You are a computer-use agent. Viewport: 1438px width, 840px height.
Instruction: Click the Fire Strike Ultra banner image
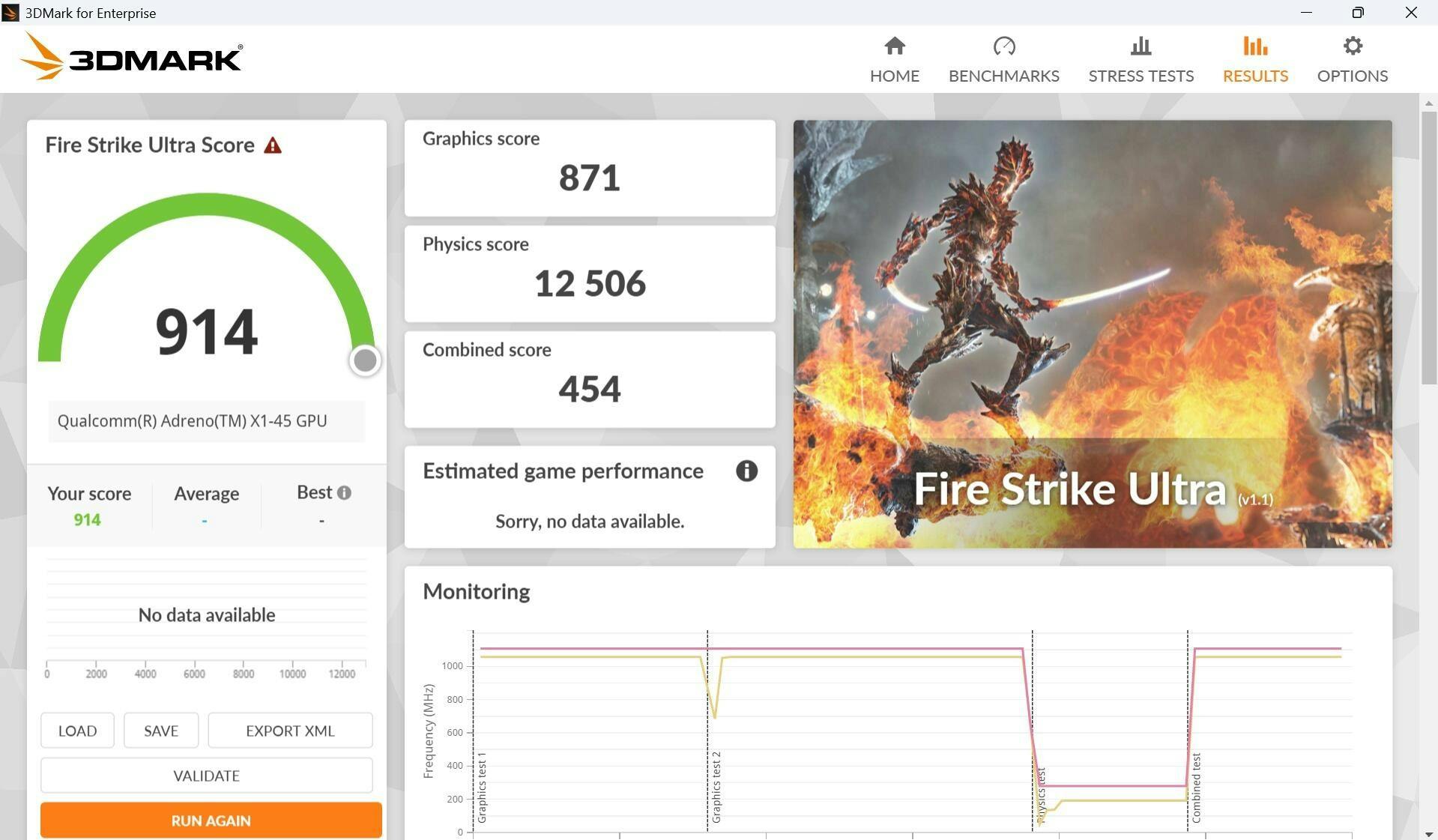point(1093,333)
